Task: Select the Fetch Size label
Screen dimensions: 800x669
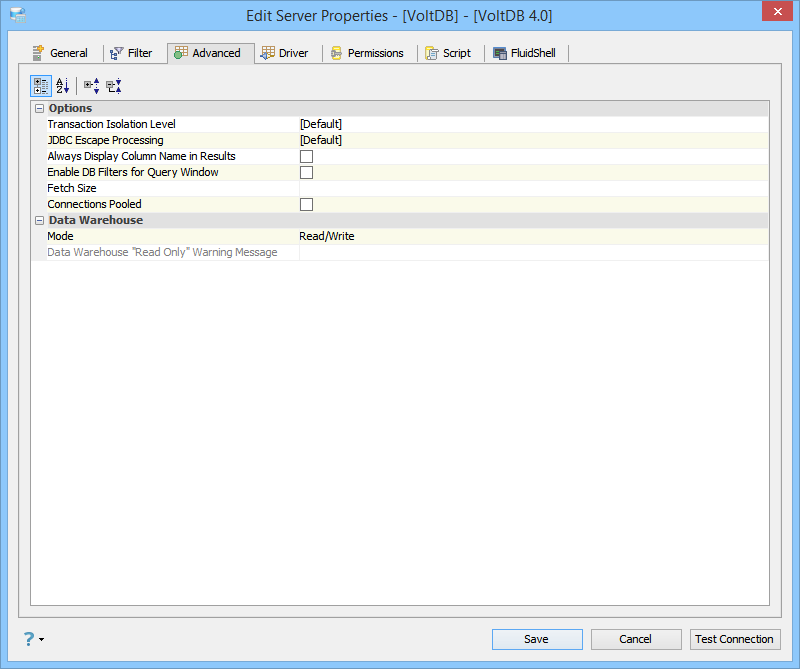Action: (71, 188)
